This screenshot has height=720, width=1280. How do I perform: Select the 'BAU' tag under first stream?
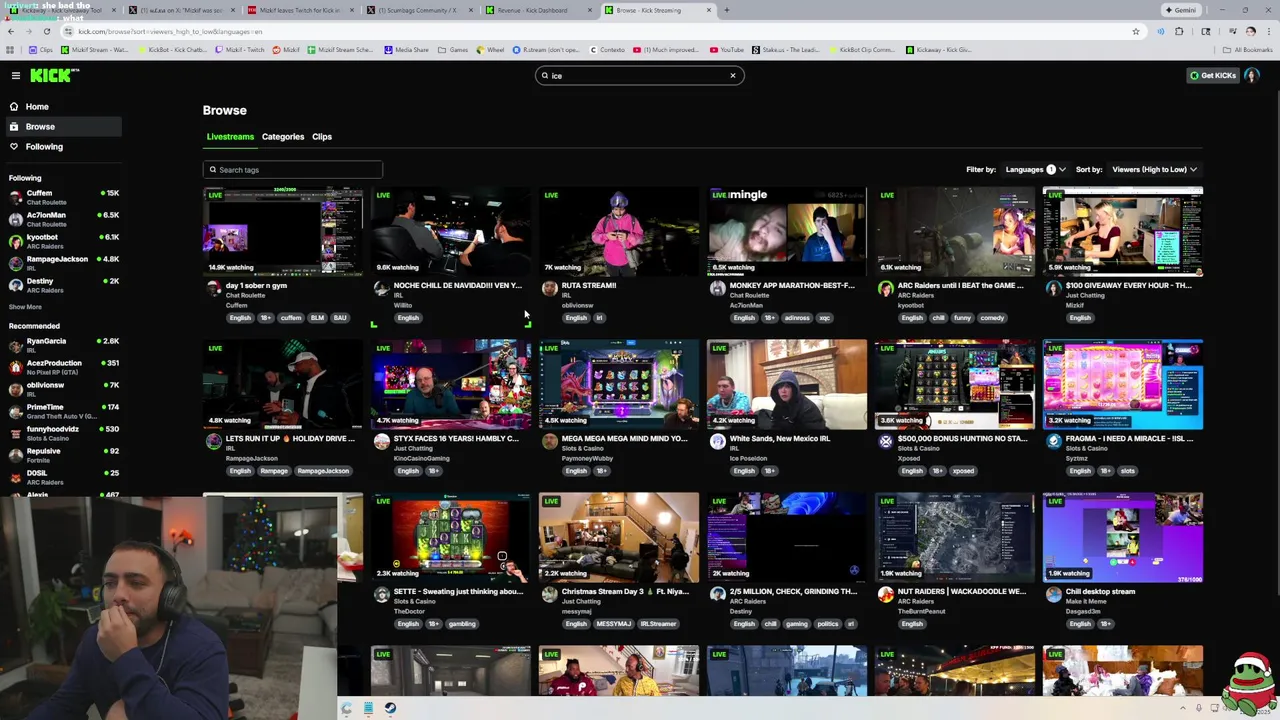(340, 318)
